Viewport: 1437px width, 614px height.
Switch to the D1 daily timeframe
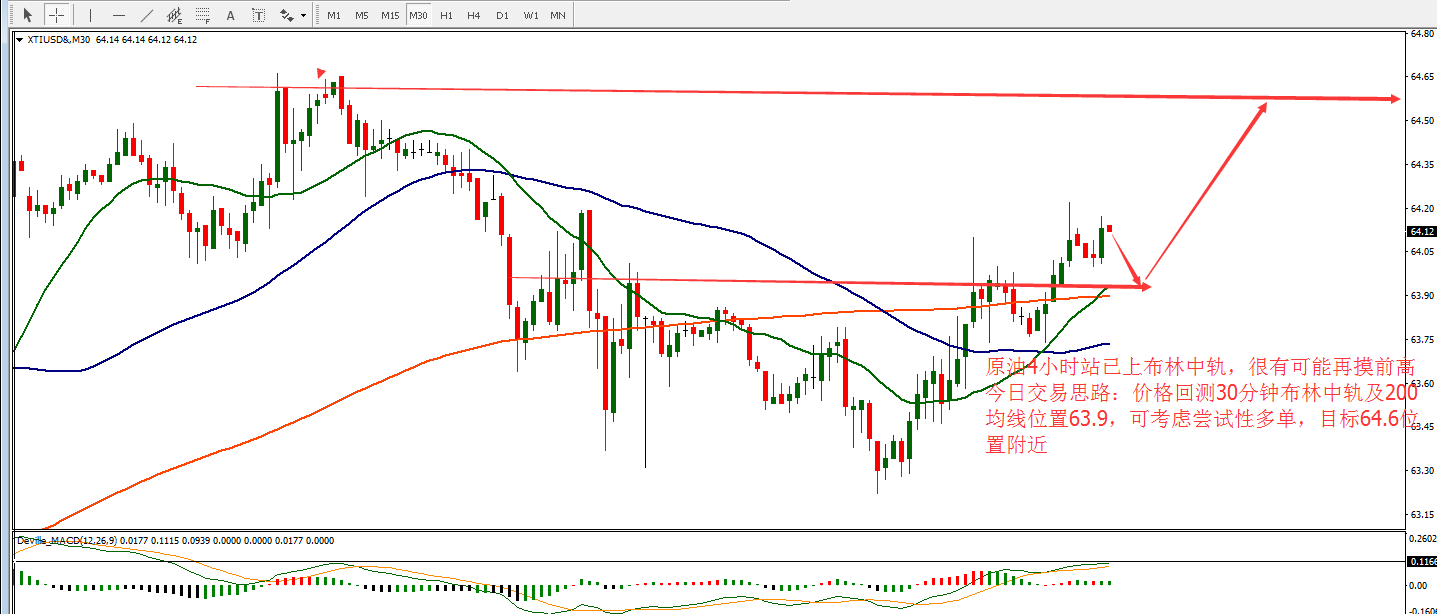coord(502,15)
